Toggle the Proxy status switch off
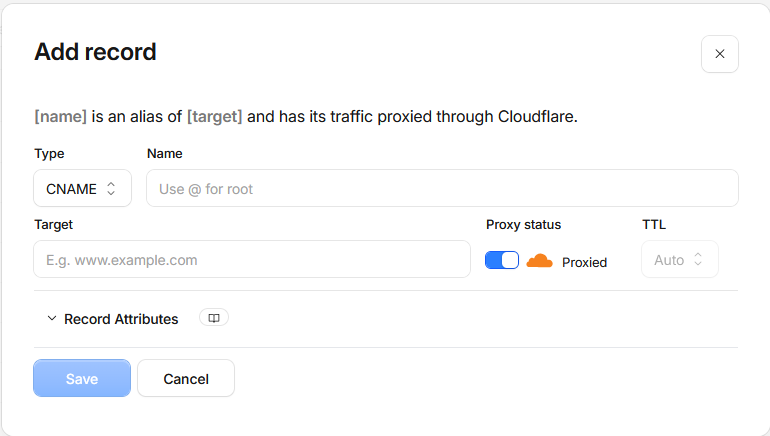The image size is (770, 436). (502, 260)
